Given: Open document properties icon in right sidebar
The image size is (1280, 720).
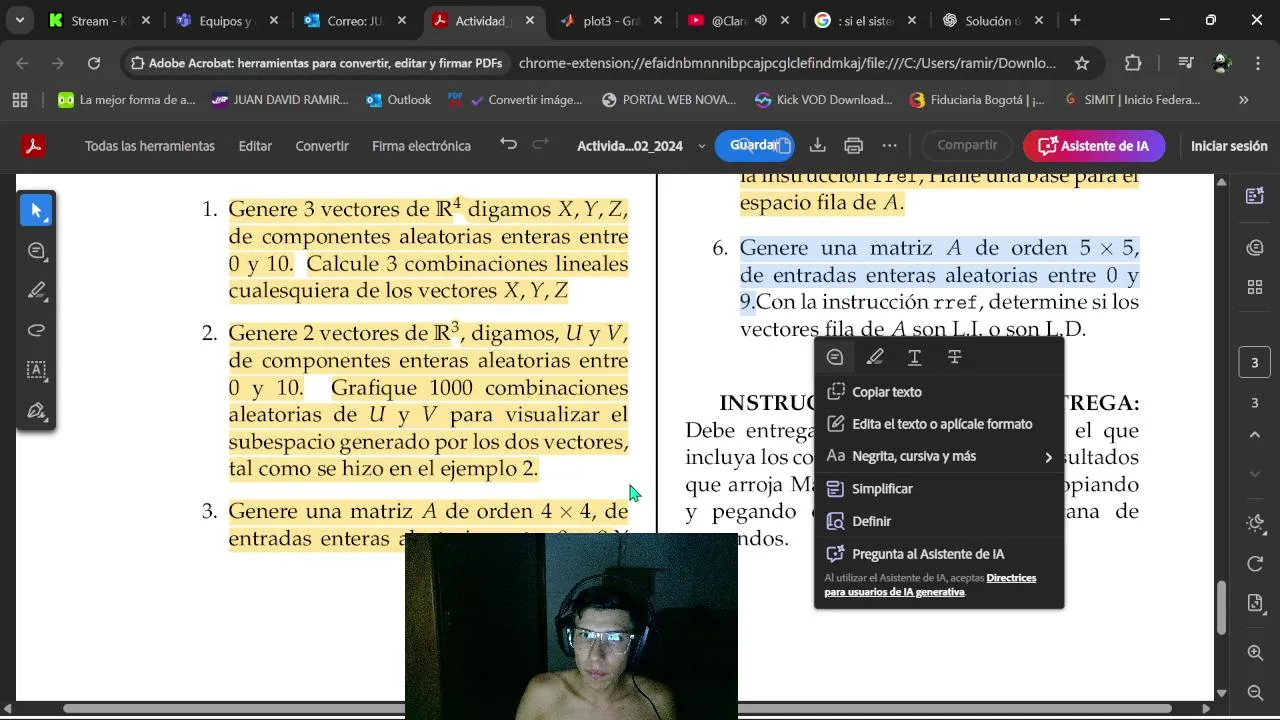Looking at the screenshot, I should pos(1255,603).
